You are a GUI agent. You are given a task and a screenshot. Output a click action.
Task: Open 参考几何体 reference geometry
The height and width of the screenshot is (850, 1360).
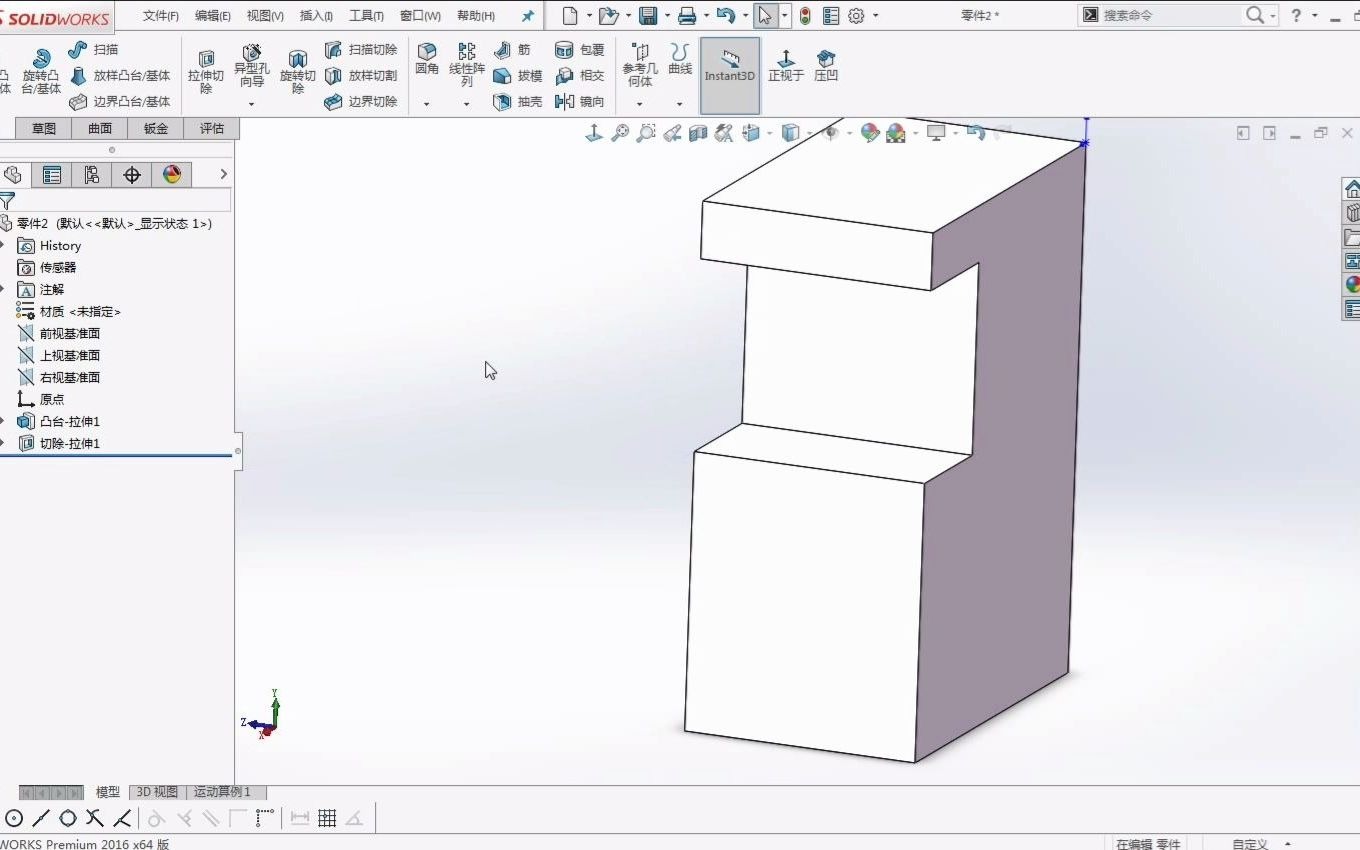[640, 65]
